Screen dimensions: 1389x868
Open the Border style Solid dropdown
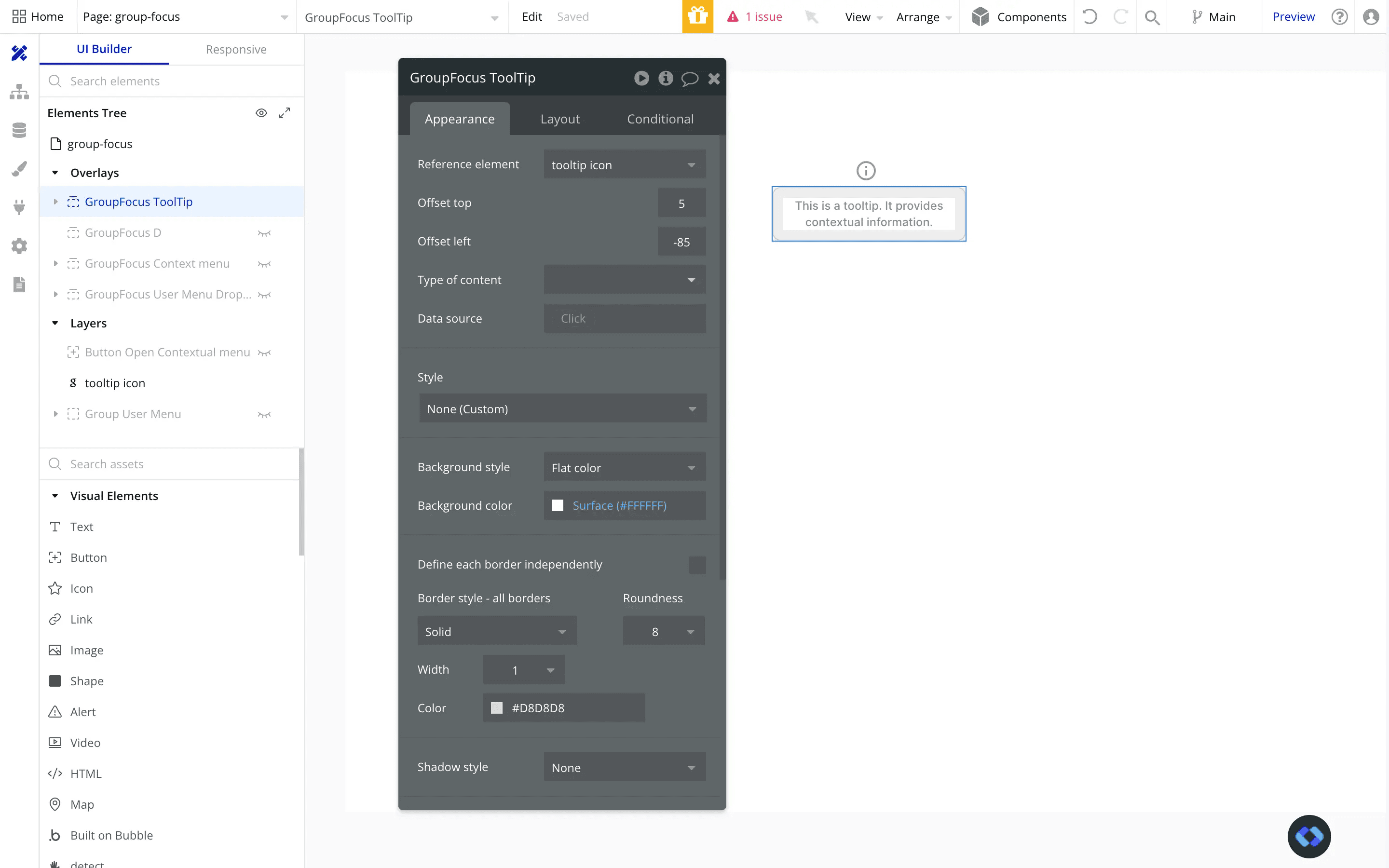click(x=496, y=632)
